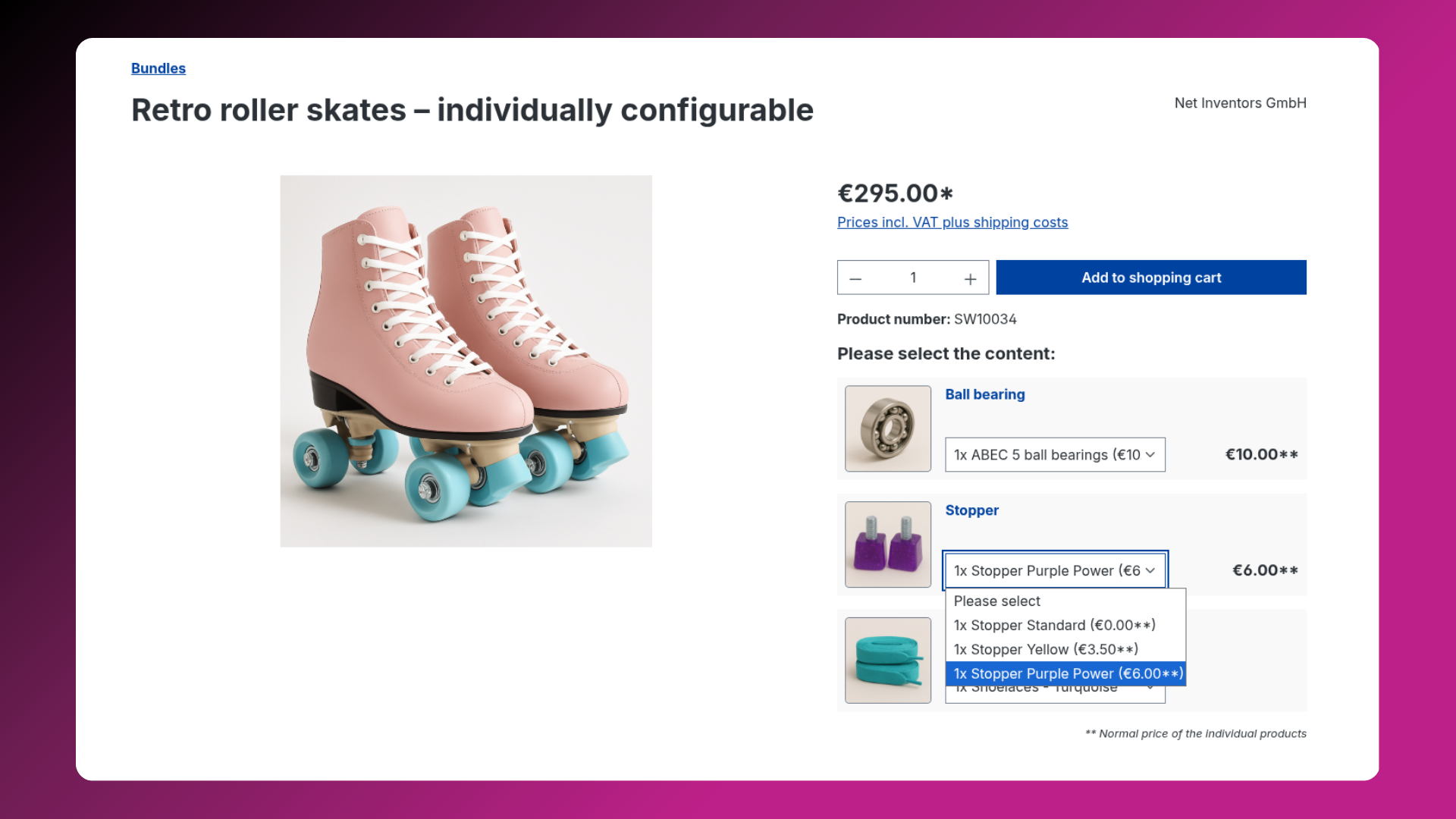Click the purple stopper product thumbnail
This screenshot has height=819, width=1456.
tap(888, 544)
